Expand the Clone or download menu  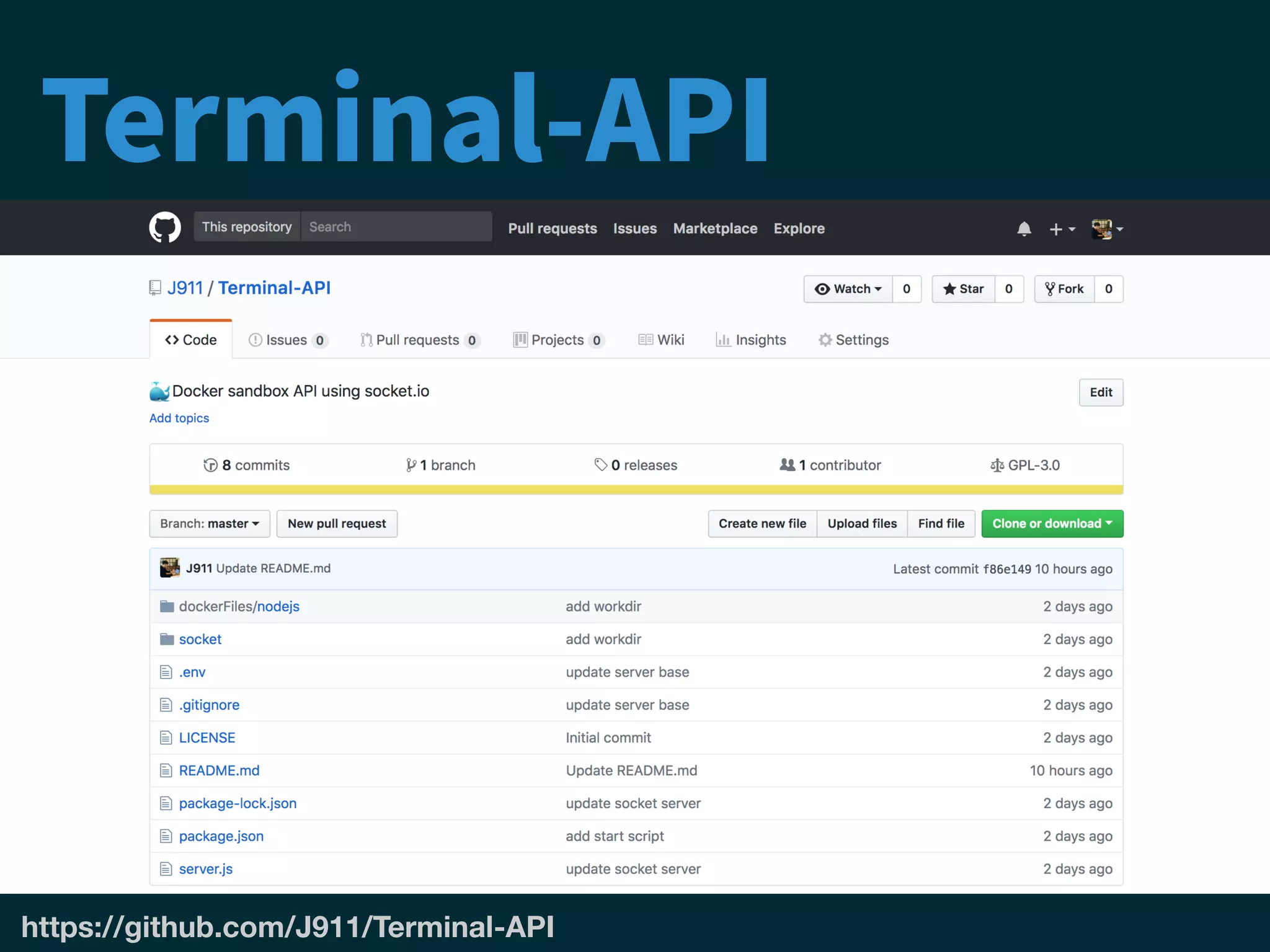(x=1052, y=524)
